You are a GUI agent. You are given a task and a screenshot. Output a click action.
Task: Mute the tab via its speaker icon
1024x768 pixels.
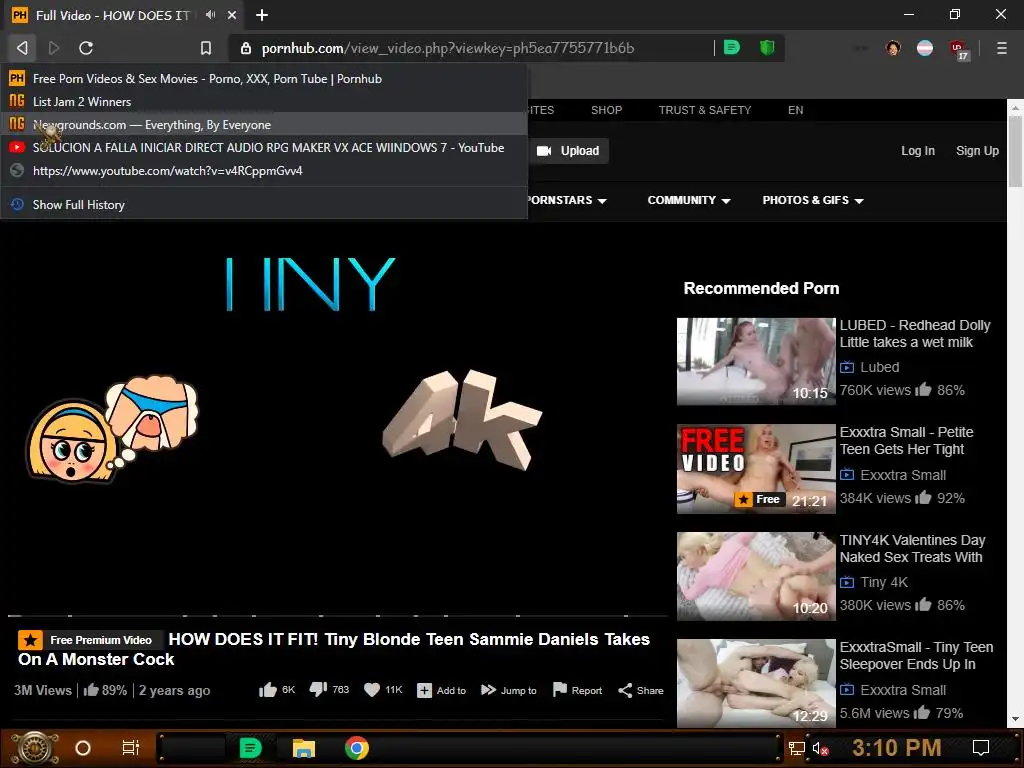coord(210,14)
